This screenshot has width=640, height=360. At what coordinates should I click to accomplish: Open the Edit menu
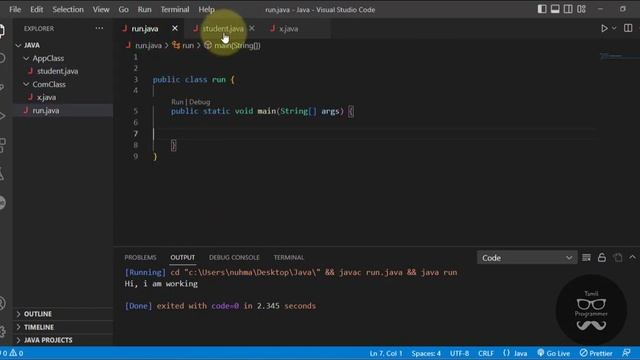(x=36, y=9)
